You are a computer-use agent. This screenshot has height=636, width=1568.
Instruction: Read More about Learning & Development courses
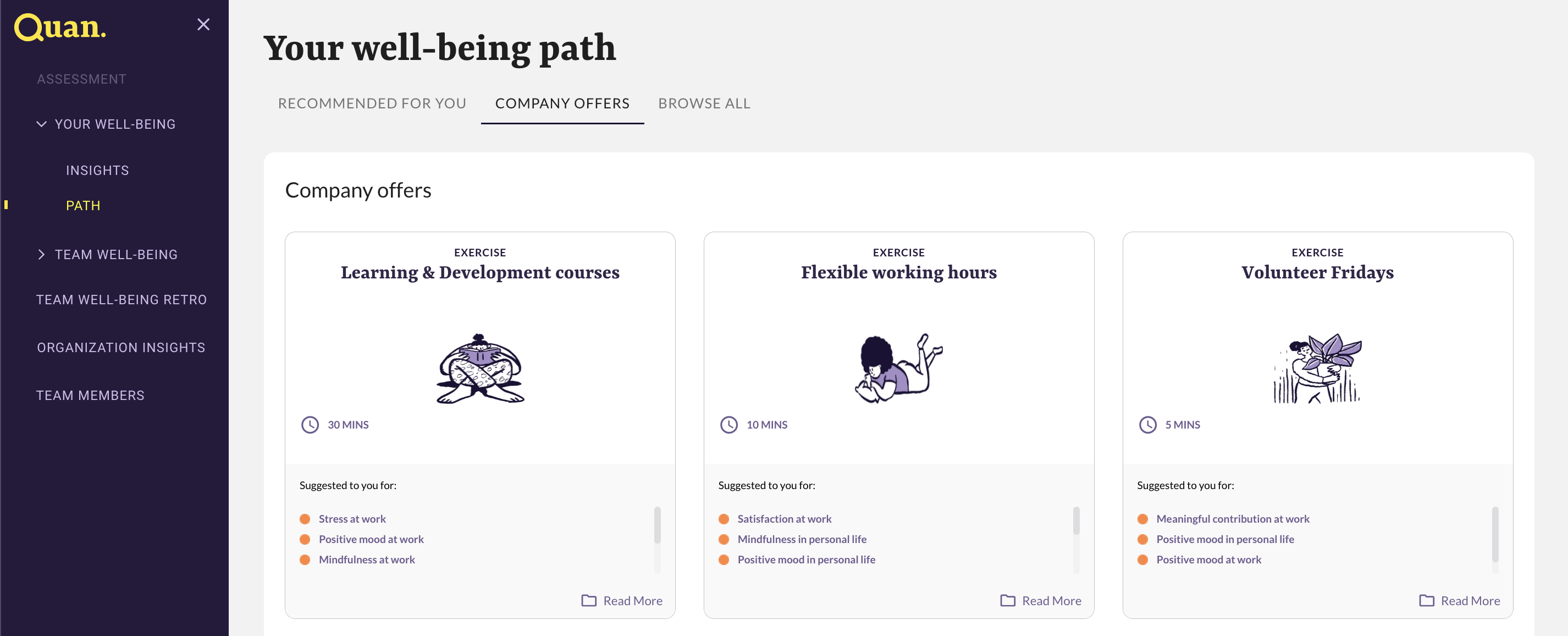click(622, 600)
